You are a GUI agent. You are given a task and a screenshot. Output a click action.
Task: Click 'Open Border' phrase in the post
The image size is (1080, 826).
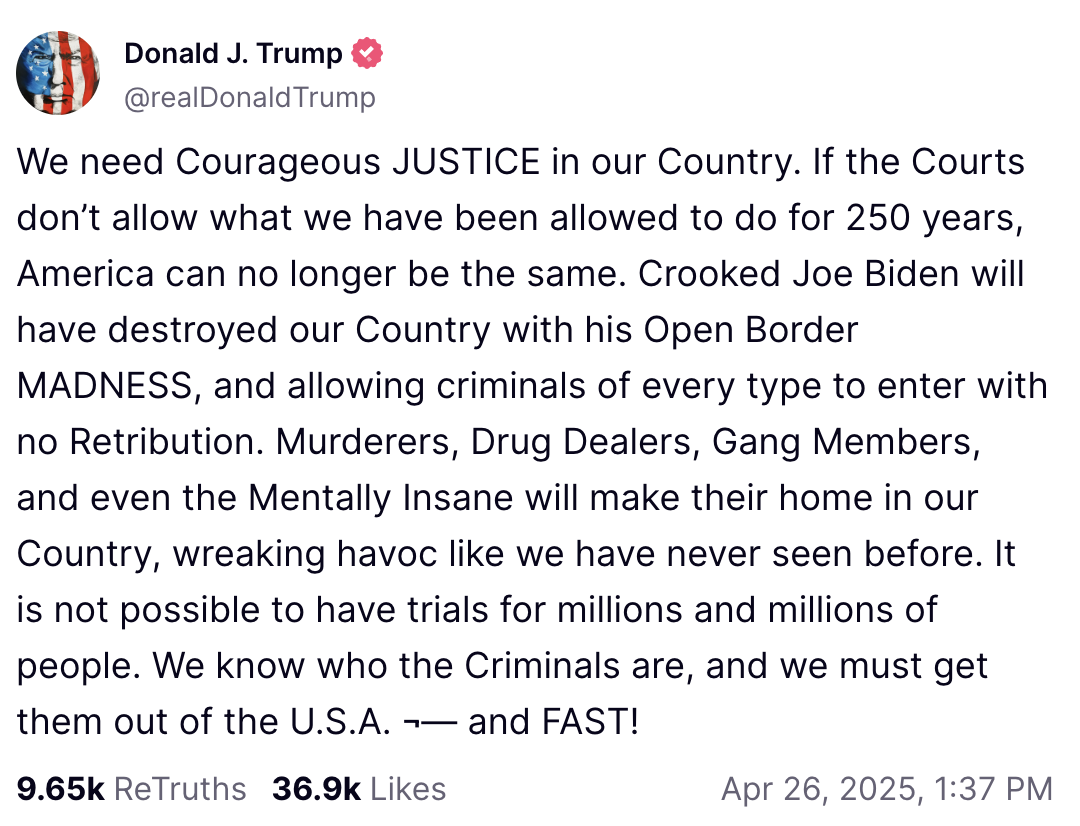(751, 330)
